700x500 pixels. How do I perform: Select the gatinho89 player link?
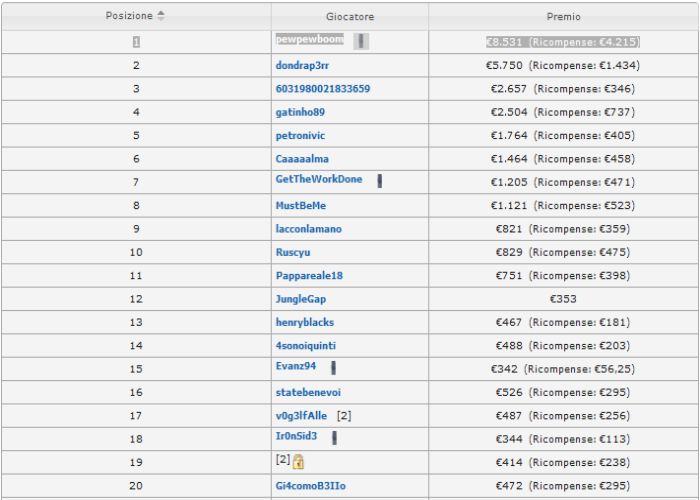[x=300, y=112]
